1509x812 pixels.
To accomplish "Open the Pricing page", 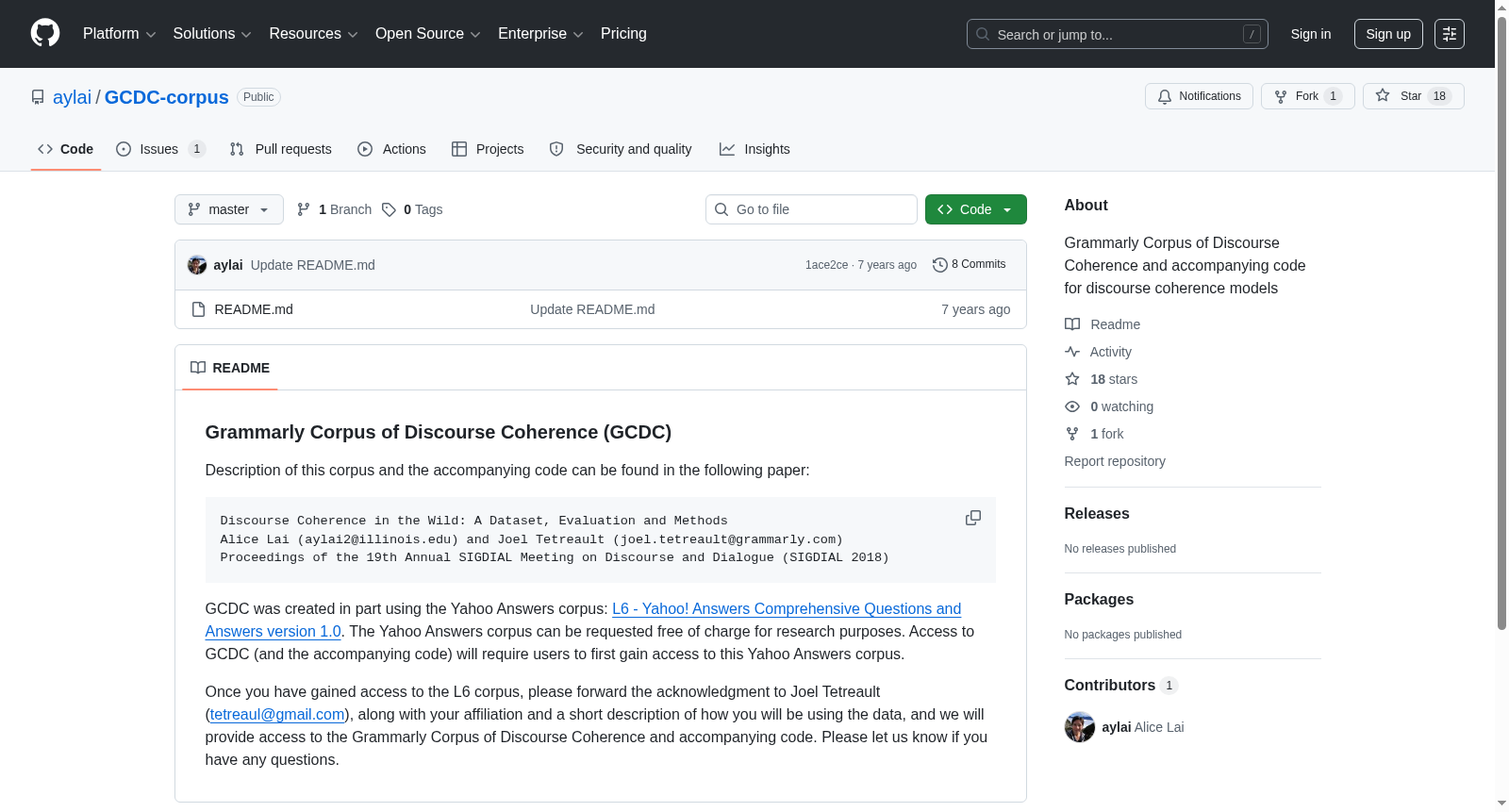I will (623, 34).
